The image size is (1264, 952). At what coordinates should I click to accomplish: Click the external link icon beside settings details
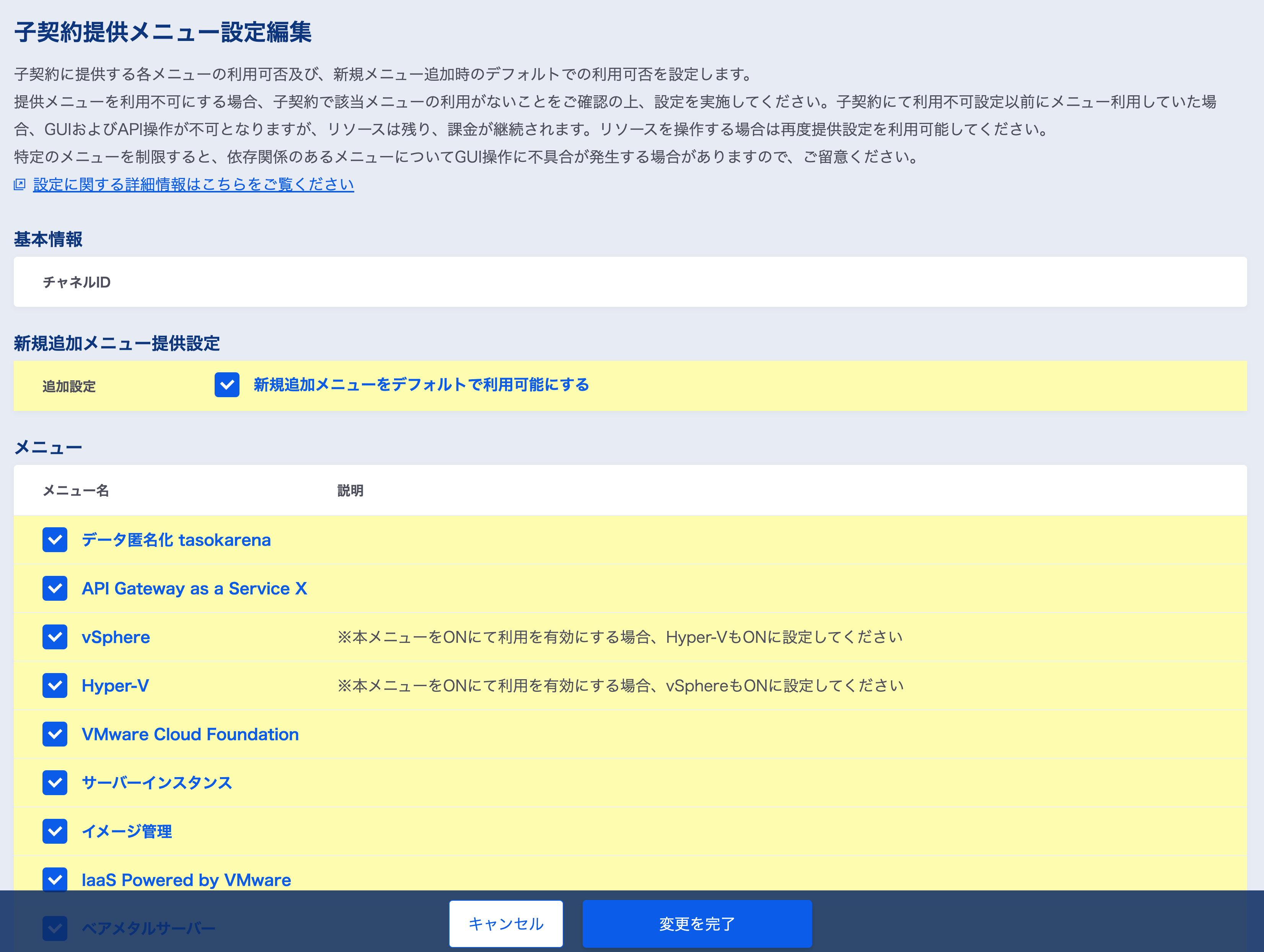tap(20, 184)
